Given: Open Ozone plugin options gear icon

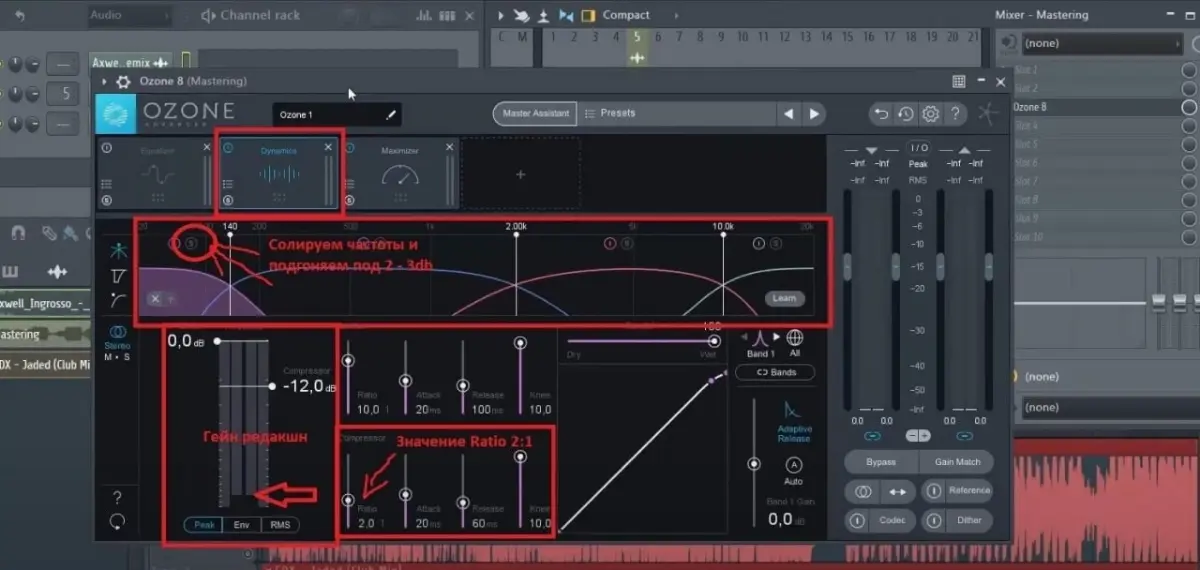Looking at the screenshot, I should coord(123,82).
